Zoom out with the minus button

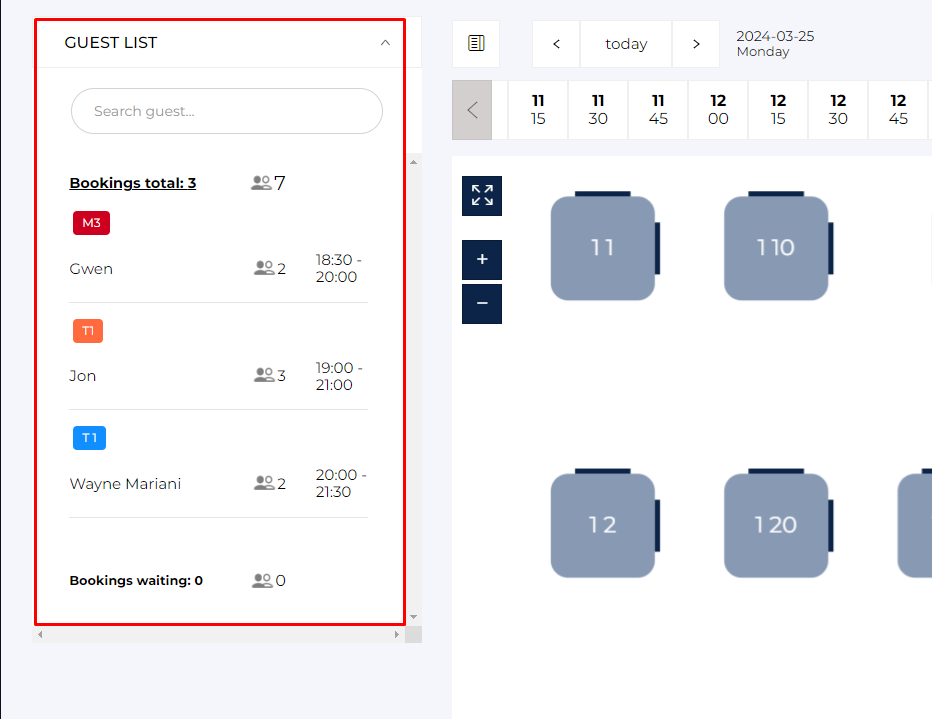(x=482, y=304)
